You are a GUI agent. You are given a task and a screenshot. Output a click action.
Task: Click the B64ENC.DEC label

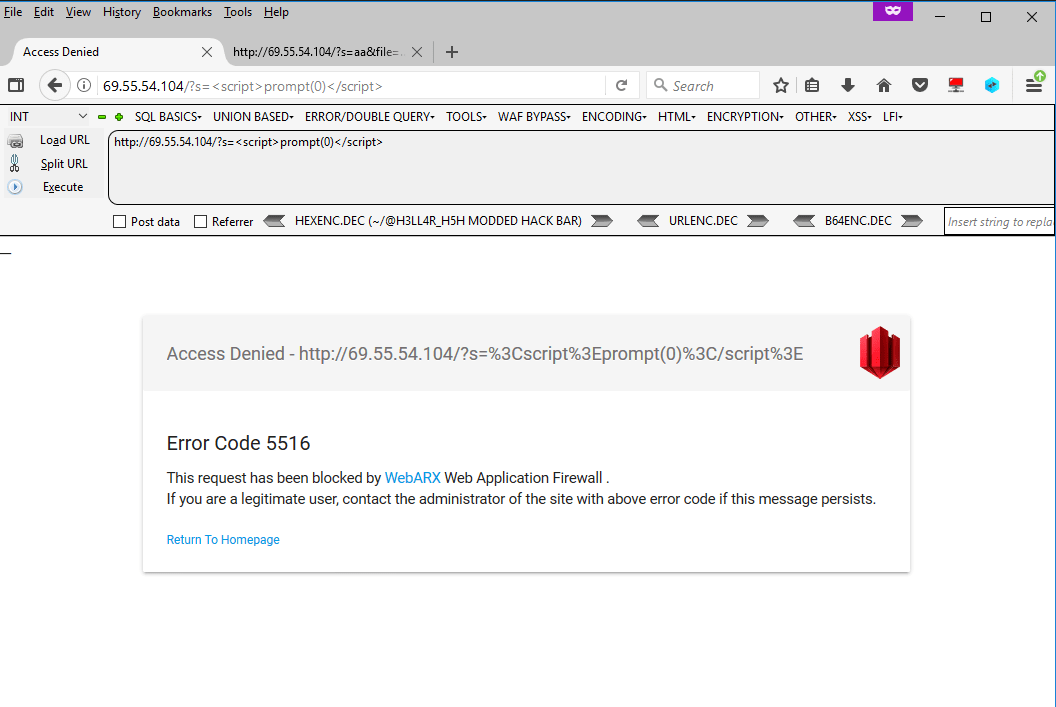[x=858, y=221]
